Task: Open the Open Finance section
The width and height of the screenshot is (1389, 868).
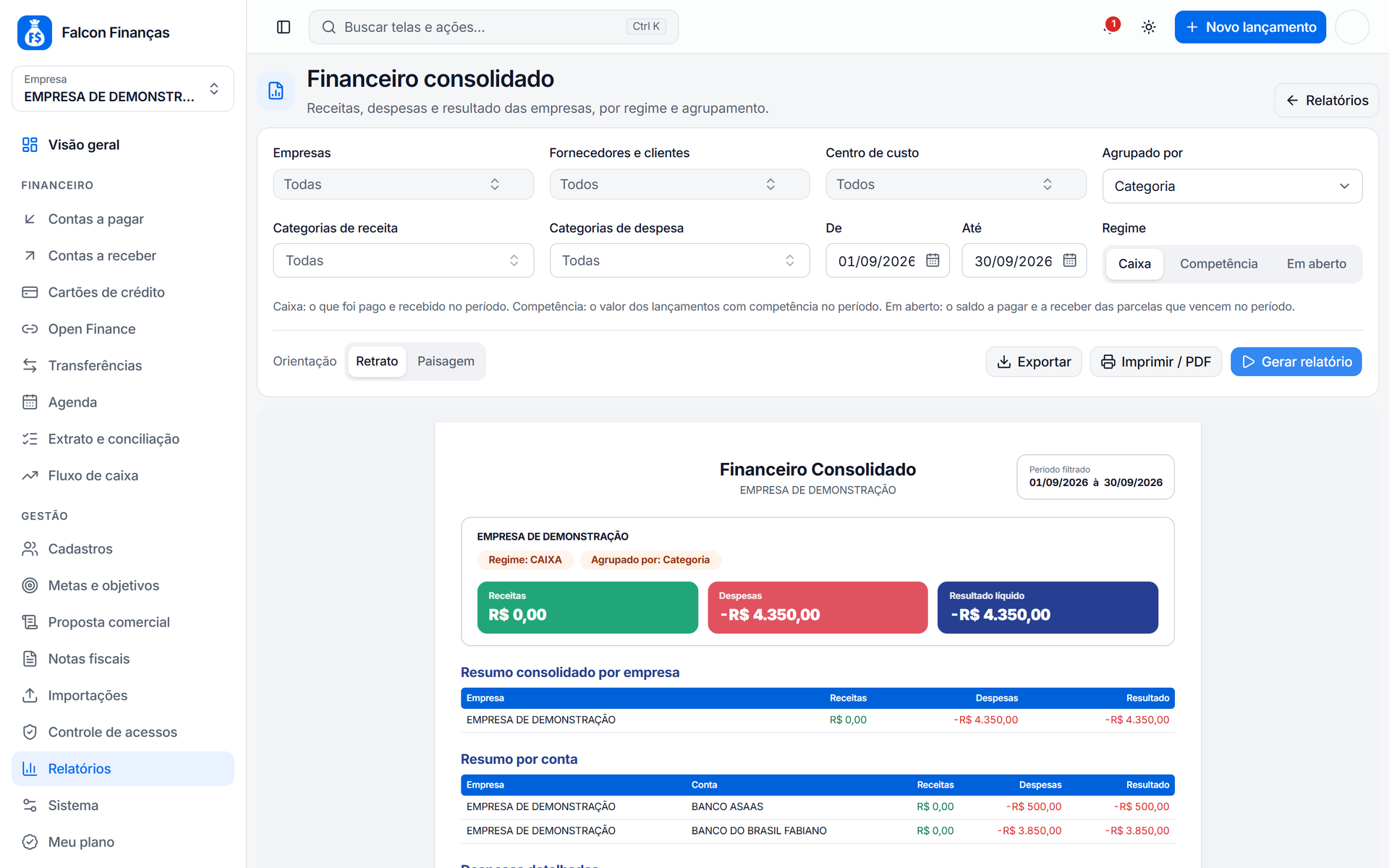Action: click(x=123, y=329)
